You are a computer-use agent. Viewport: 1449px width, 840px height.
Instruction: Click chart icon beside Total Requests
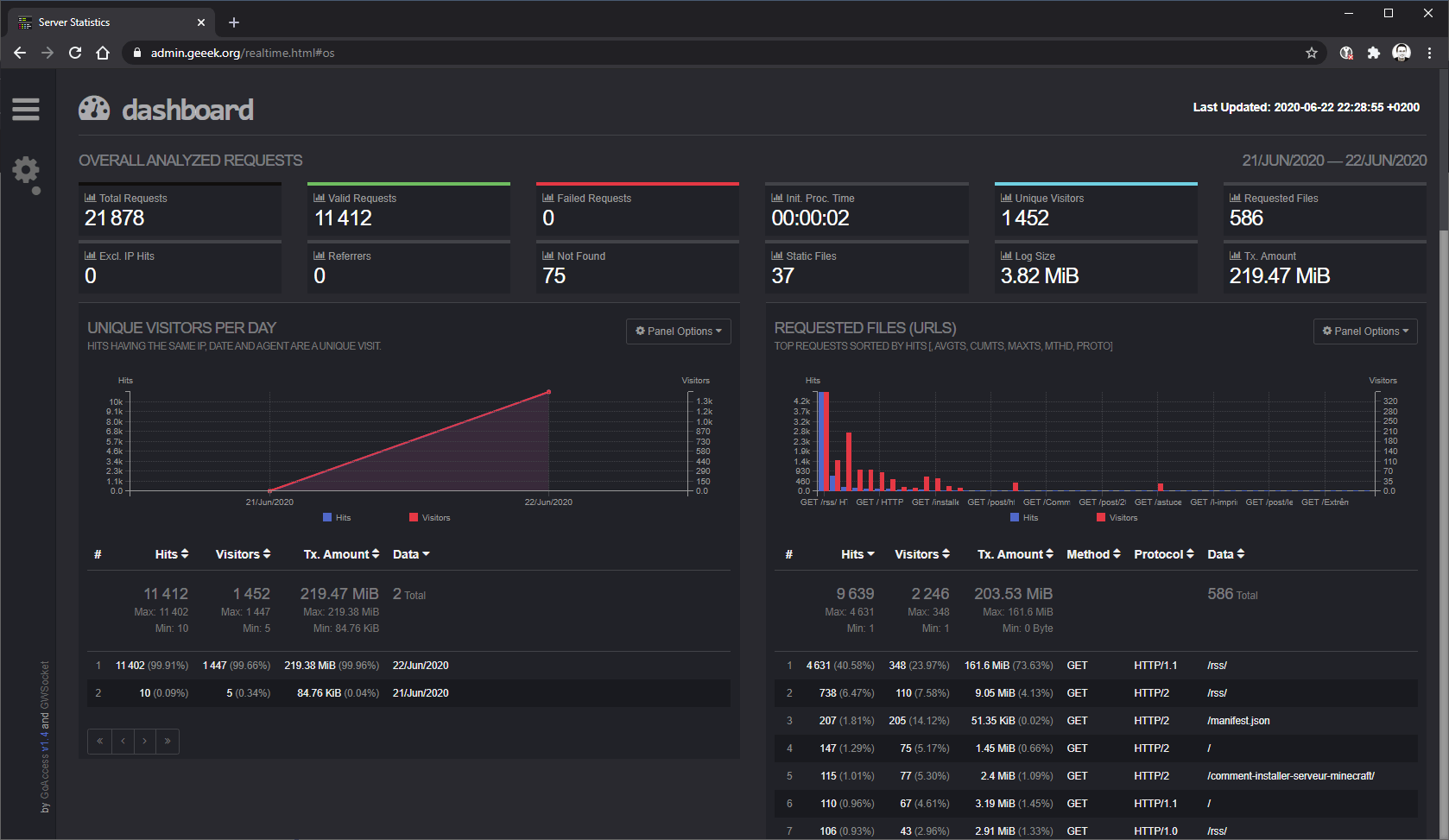point(90,198)
